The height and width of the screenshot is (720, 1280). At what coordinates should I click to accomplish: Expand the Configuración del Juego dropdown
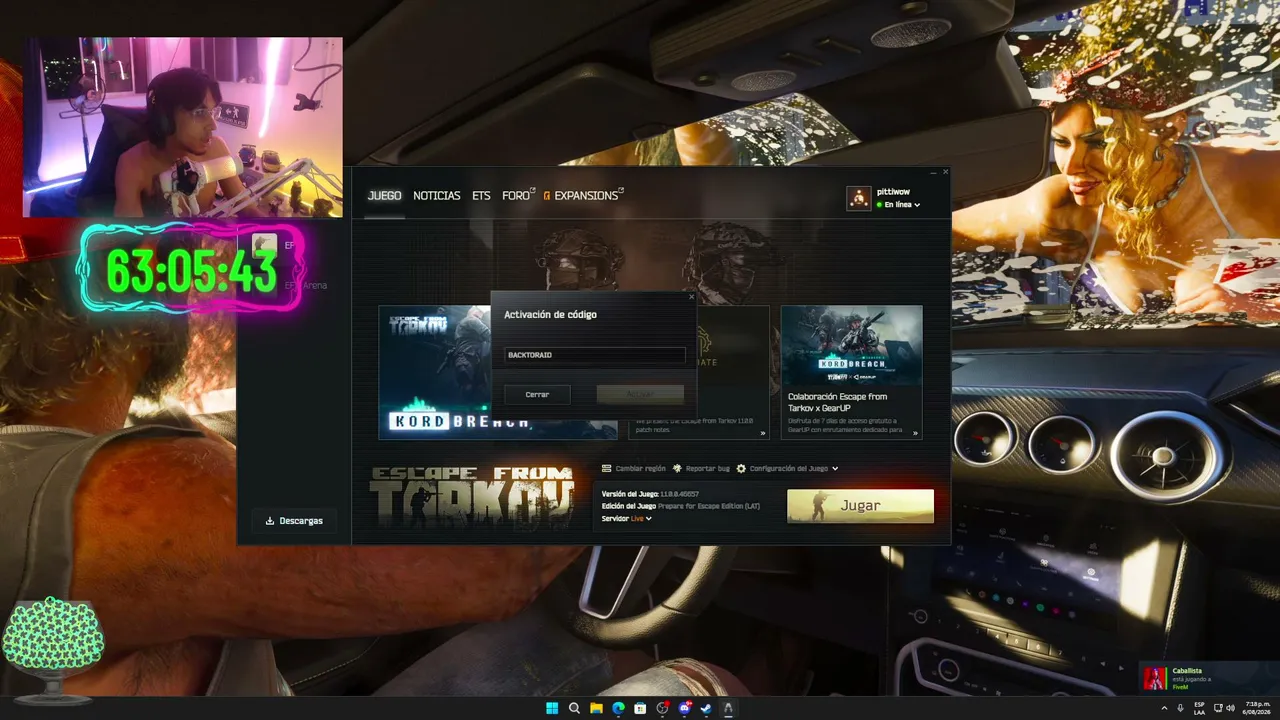[794, 468]
